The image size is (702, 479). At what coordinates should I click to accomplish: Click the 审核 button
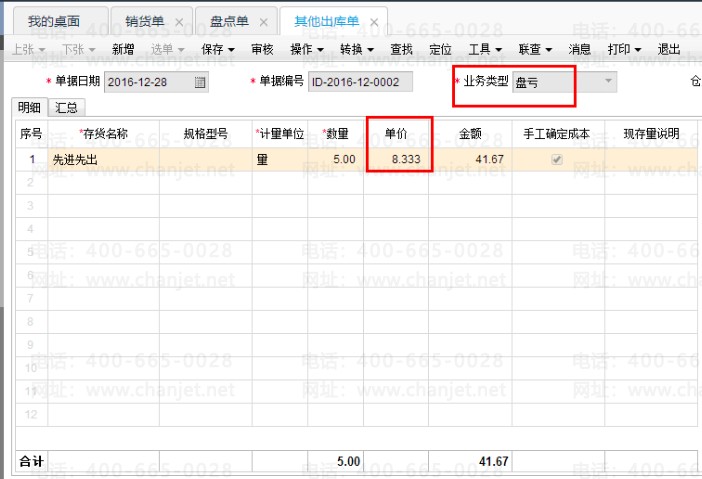pyautogui.click(x=262, y=48)
